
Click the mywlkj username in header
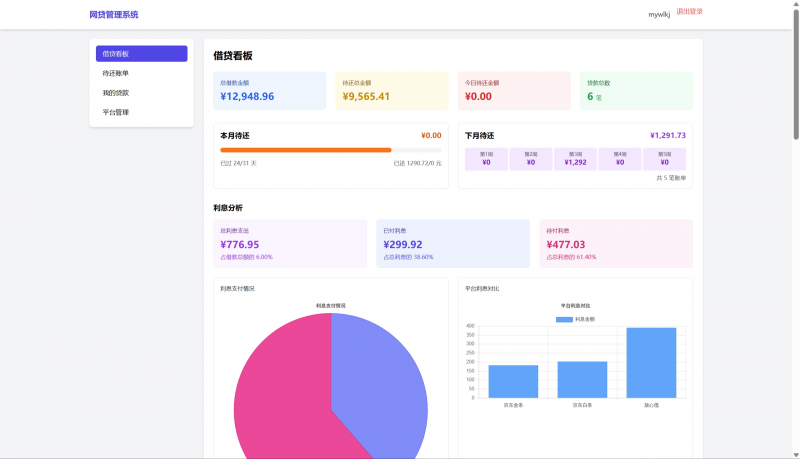pyautogui.click(x=659, y=15)
